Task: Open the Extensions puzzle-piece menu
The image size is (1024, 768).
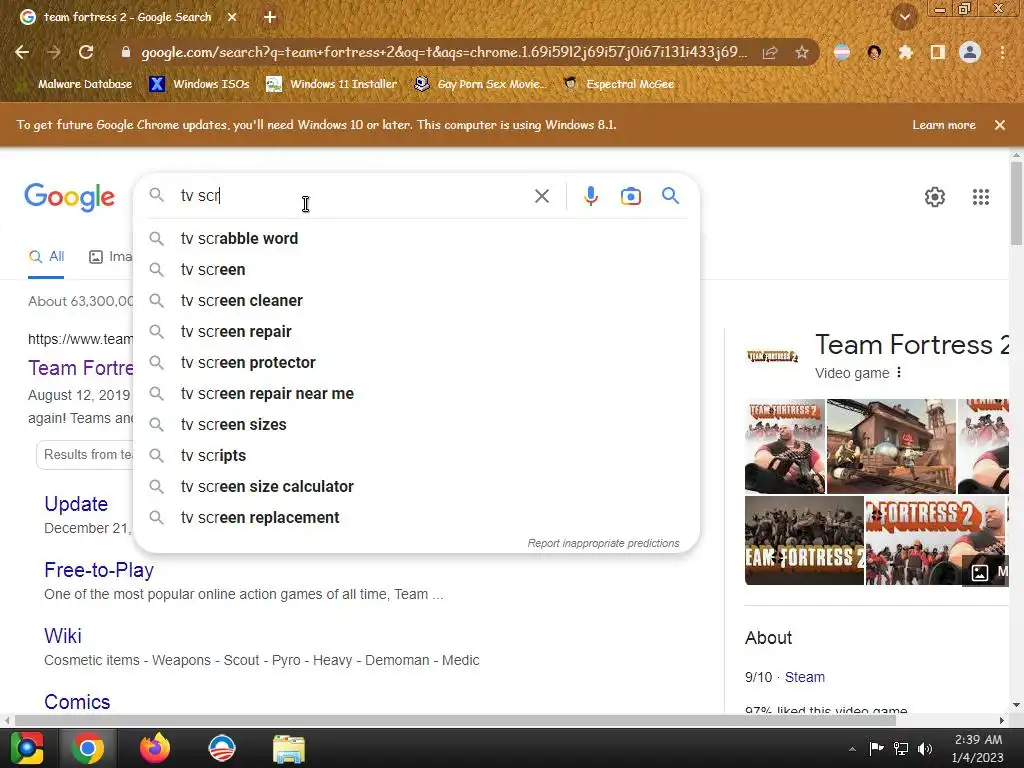Action: point(905,52)
